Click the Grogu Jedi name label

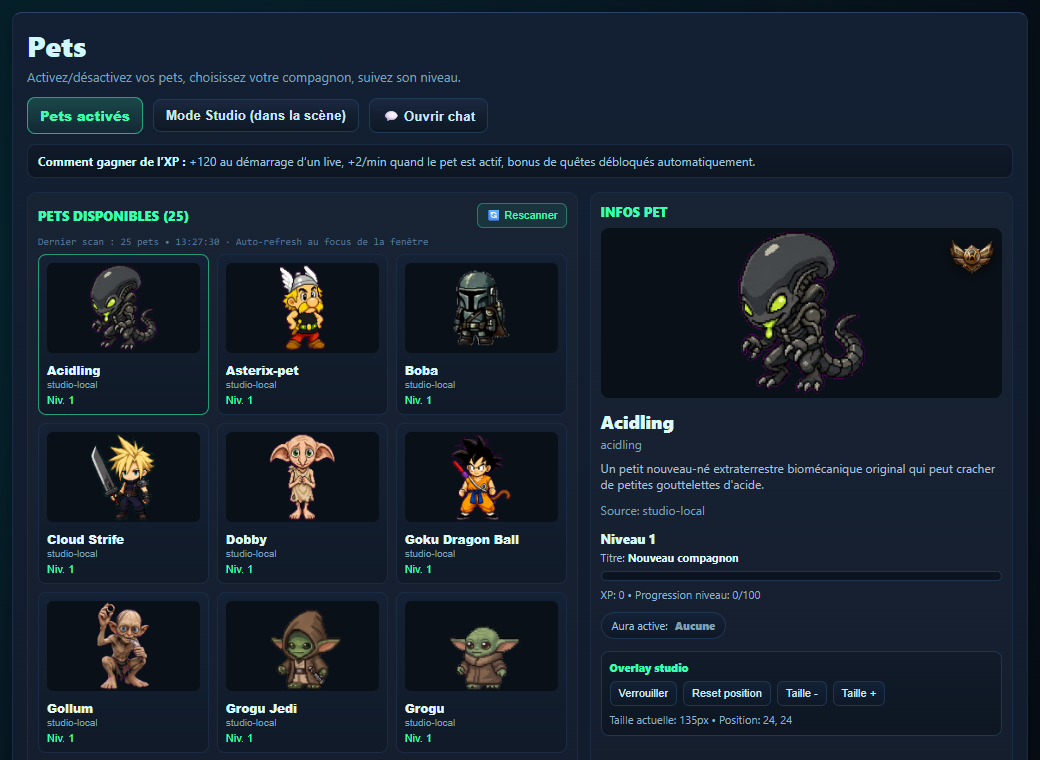261,709
